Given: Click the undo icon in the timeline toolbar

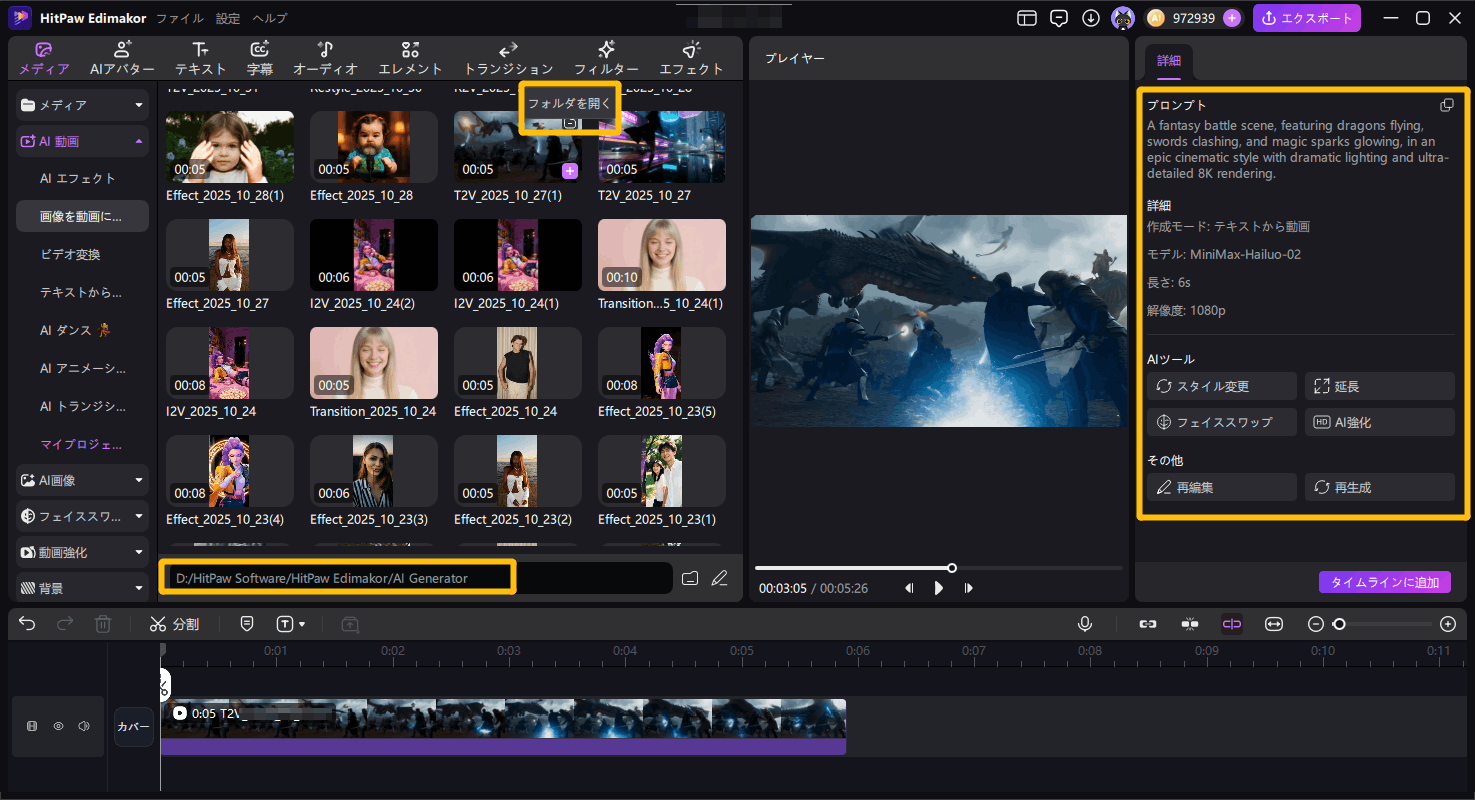Looking at the screenshot, I should tap(27, 624).
